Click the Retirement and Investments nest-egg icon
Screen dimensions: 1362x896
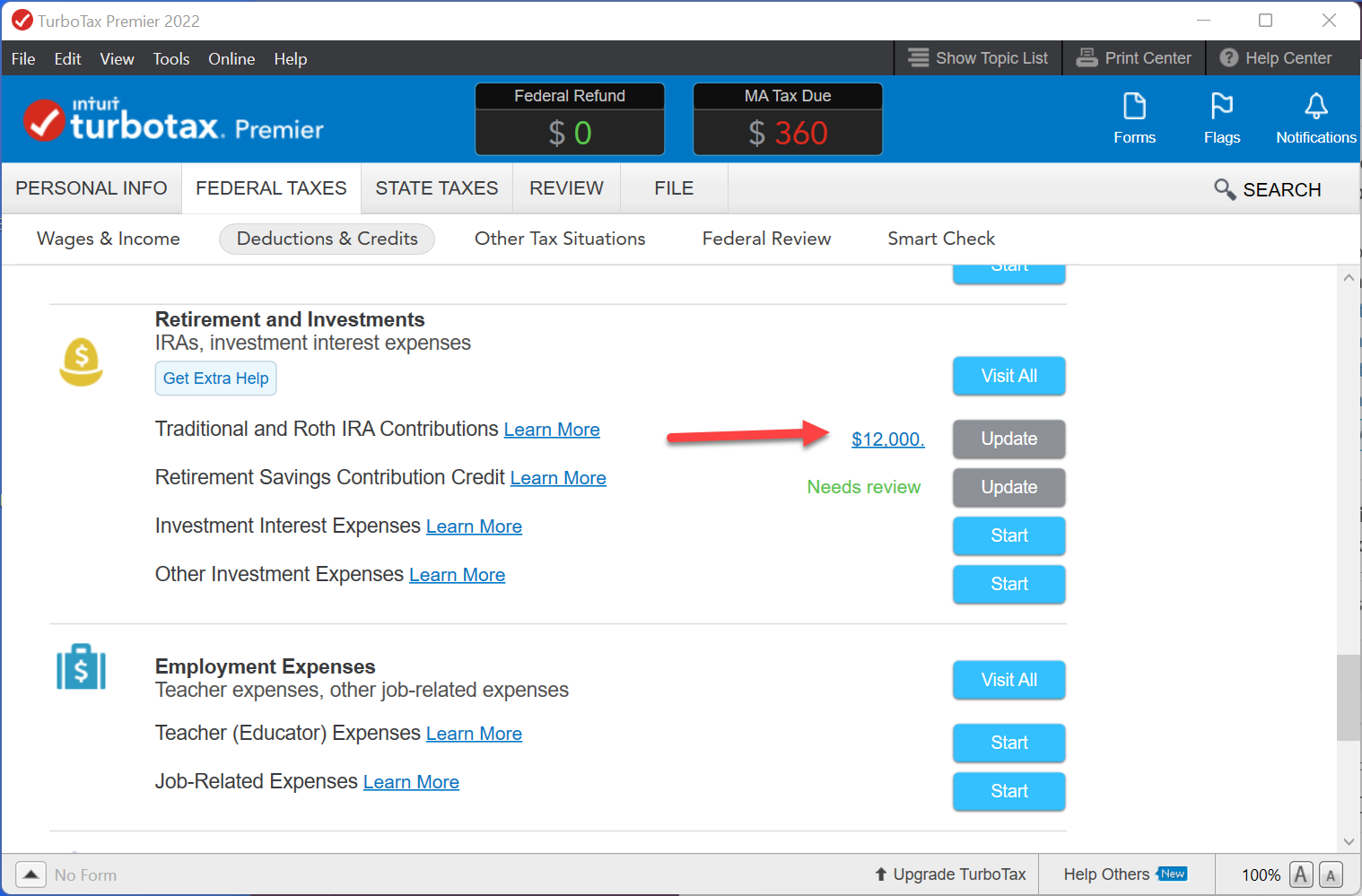coord(82,361)
